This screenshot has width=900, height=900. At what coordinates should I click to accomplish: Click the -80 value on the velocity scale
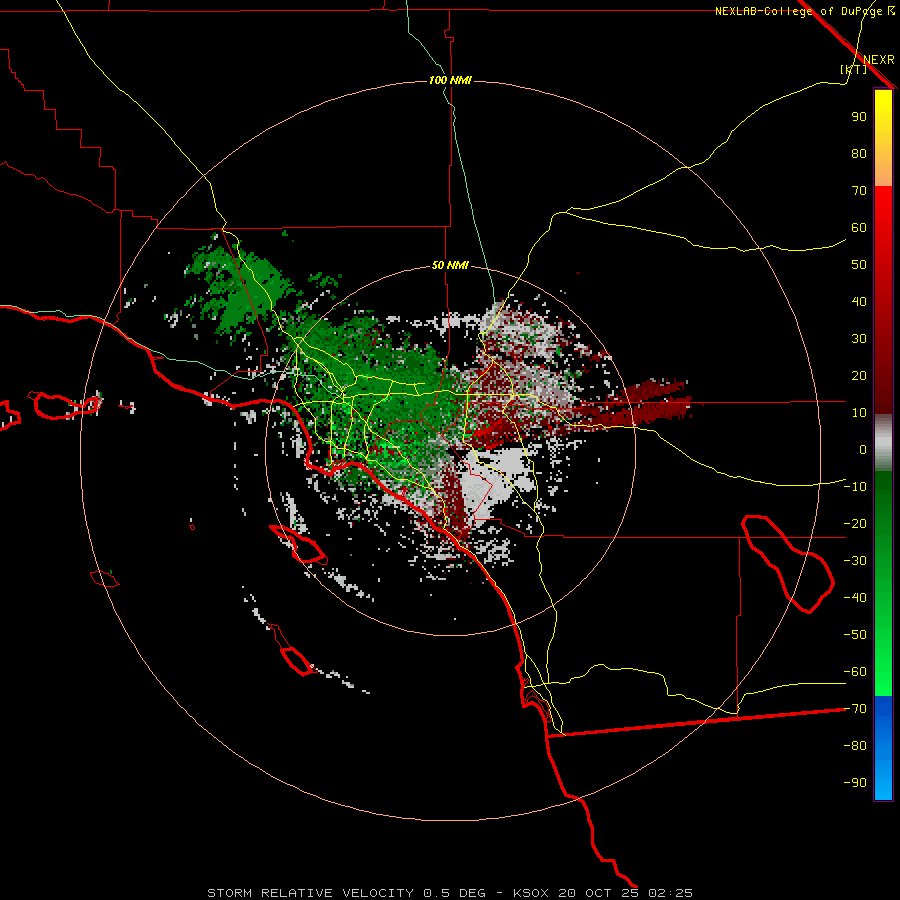(855, 746)
